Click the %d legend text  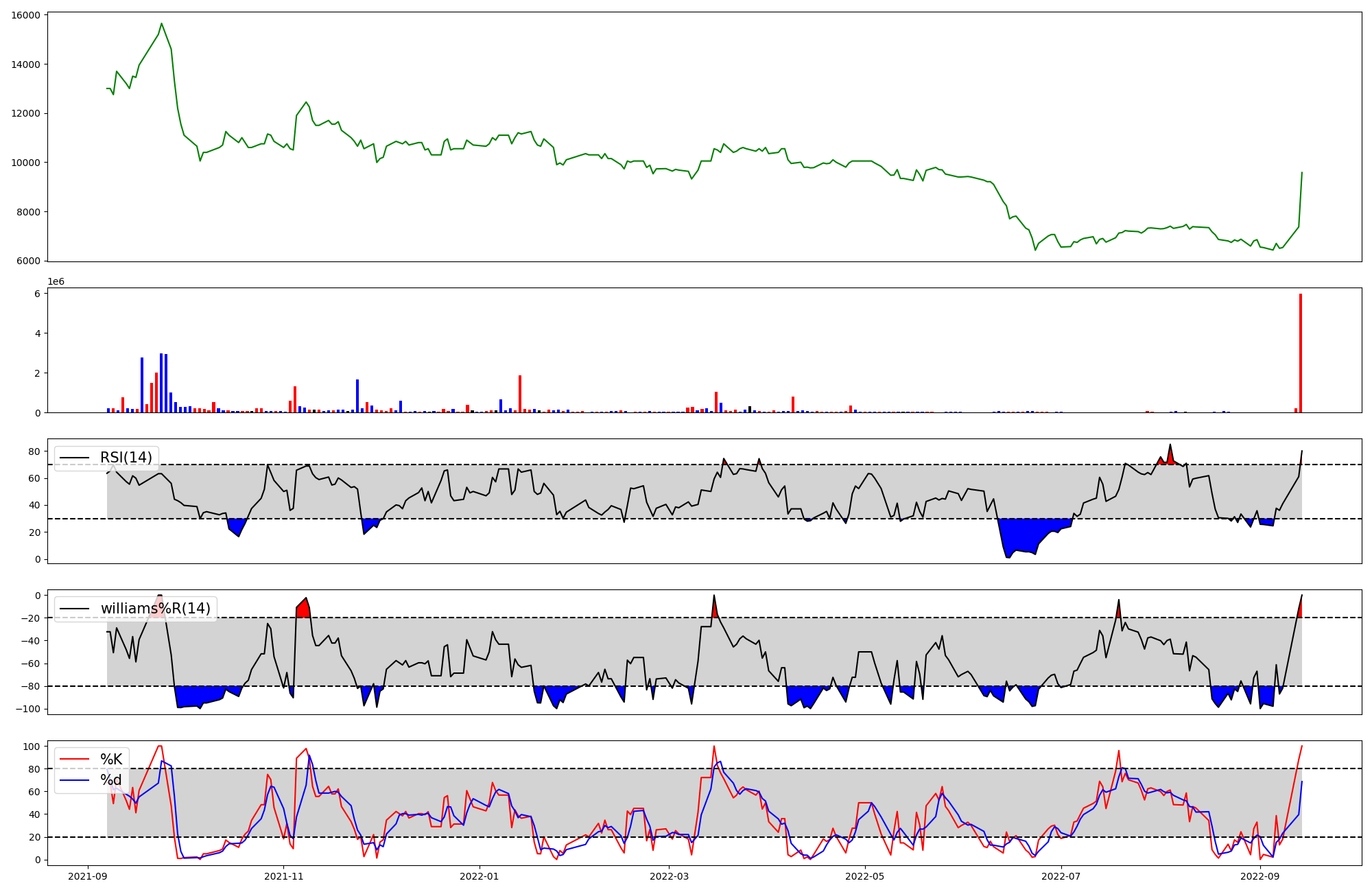click(111, 780)
